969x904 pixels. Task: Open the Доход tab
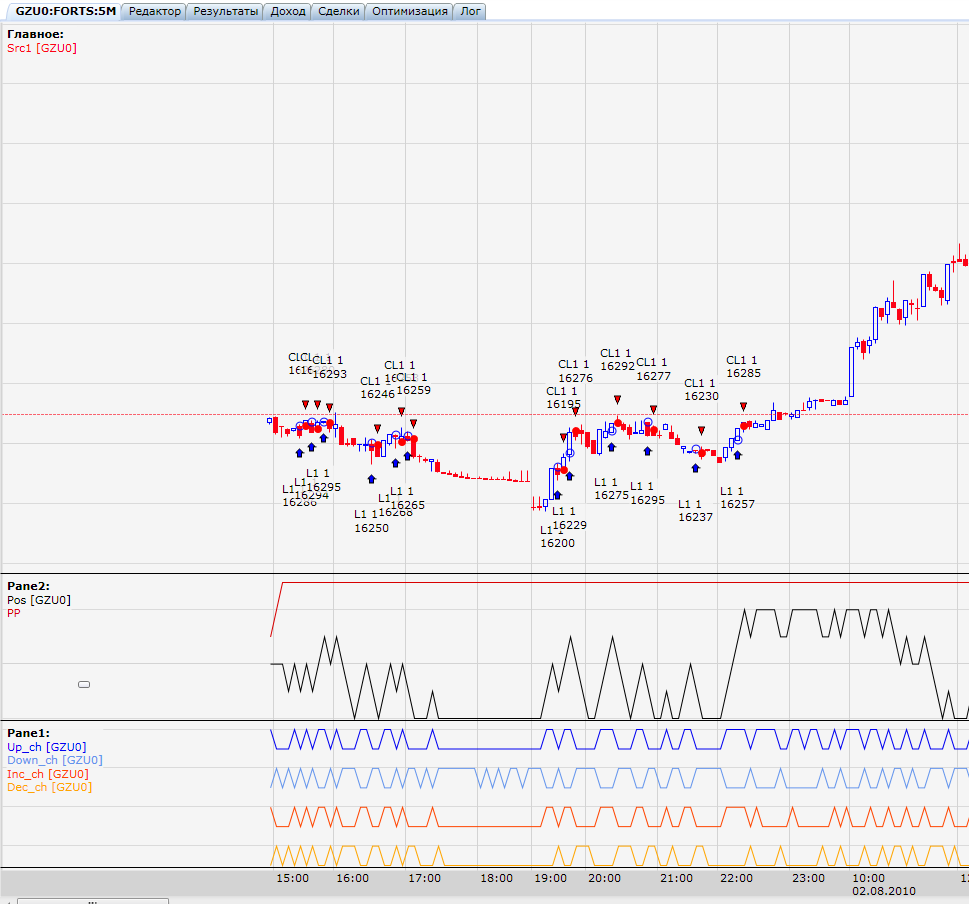tap(288, 11)
